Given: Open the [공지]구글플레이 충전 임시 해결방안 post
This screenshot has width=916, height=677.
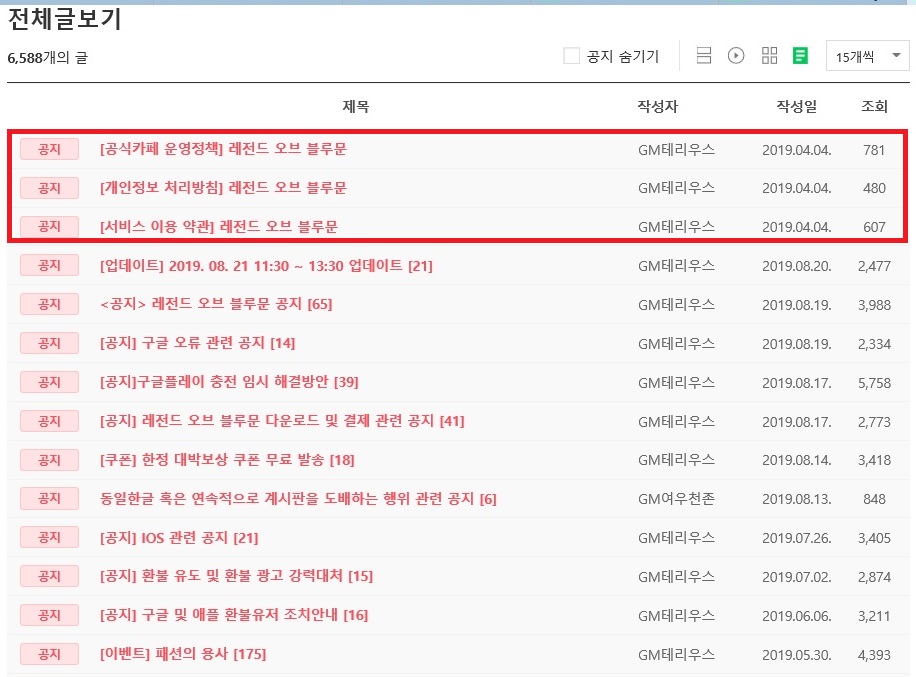Looking at the screenshot, I should [x=219, y=382].
